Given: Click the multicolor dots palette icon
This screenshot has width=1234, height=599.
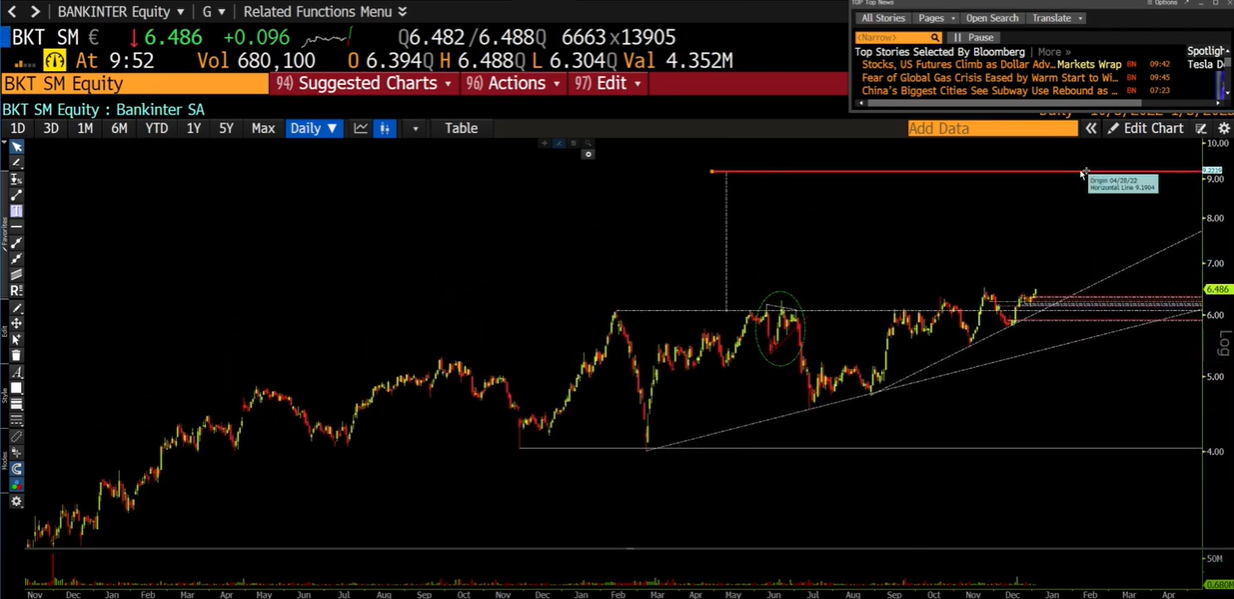Looking at the screenshot, I should (16, 484).
